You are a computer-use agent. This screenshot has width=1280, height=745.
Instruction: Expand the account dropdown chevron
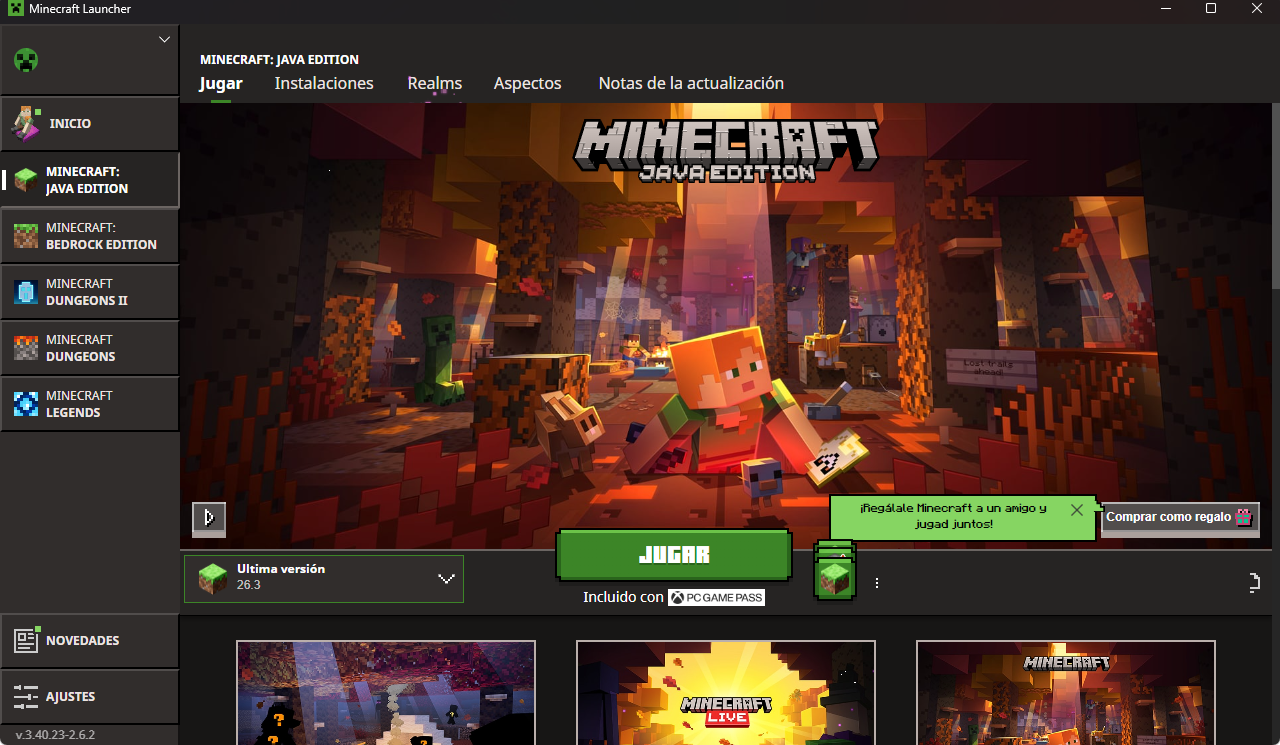pos(165,39)
